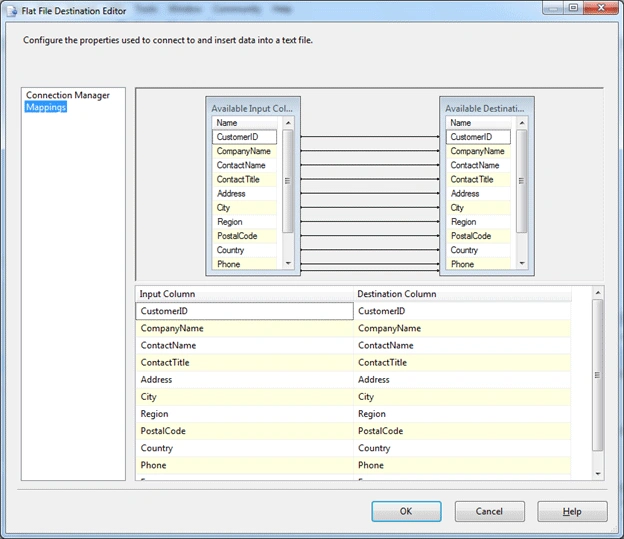
Task: Click CustomerID in Destination Column grid
Action: click(462, 311)
